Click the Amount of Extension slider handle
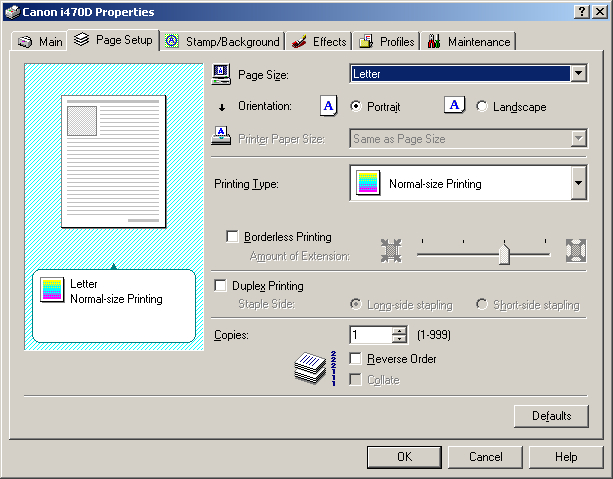613x479 pixels. (x=504, y=256)
